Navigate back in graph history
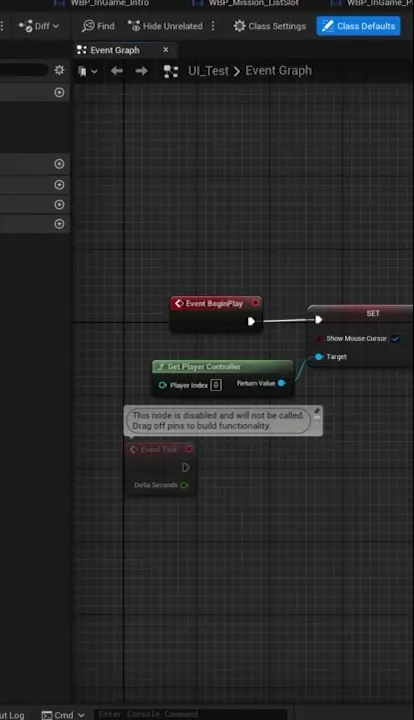Image resolution: width=414 pixels, height=720 pixels. (117, 71)
